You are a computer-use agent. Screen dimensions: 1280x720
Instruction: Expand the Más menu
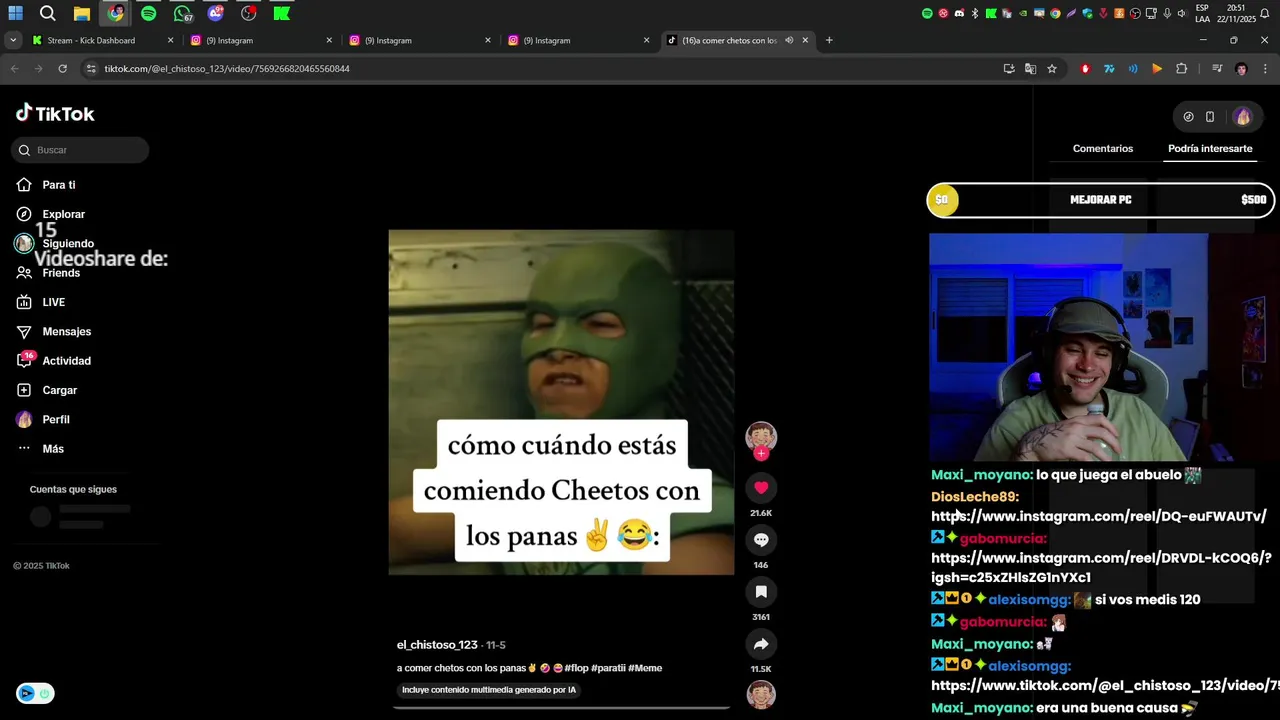point(53,449)
